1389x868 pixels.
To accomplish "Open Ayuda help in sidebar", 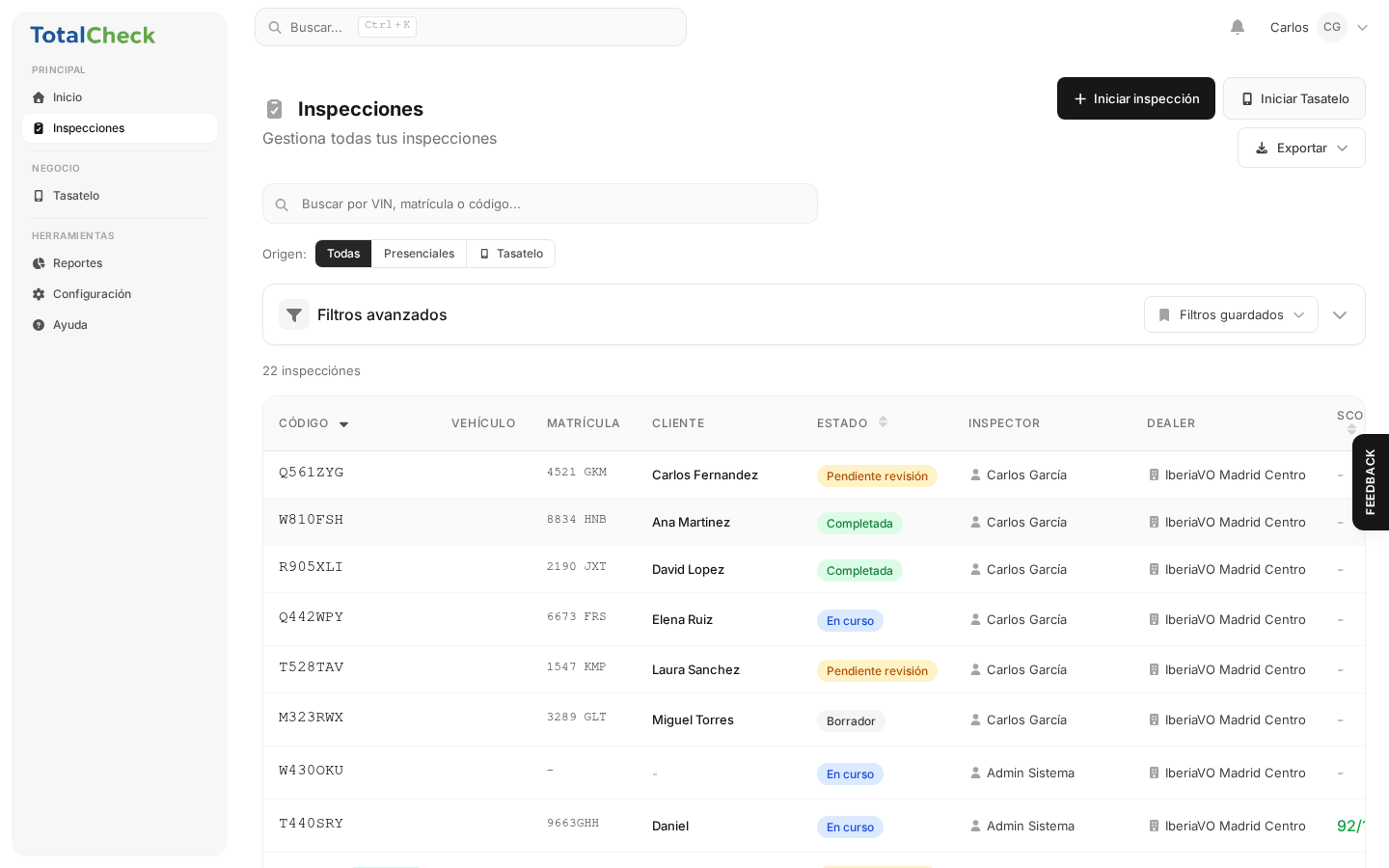I will (69, 325).
